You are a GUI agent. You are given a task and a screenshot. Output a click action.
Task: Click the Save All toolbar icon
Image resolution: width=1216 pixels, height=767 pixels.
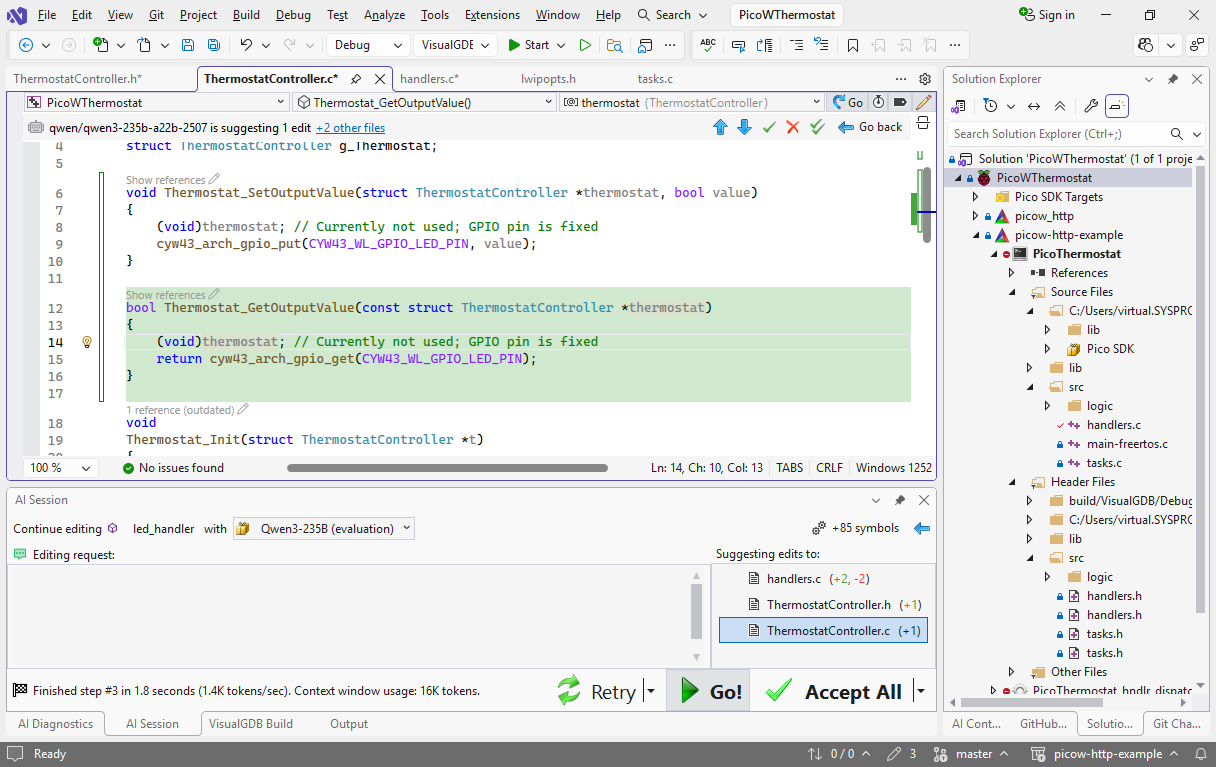(x=214, y=45)
